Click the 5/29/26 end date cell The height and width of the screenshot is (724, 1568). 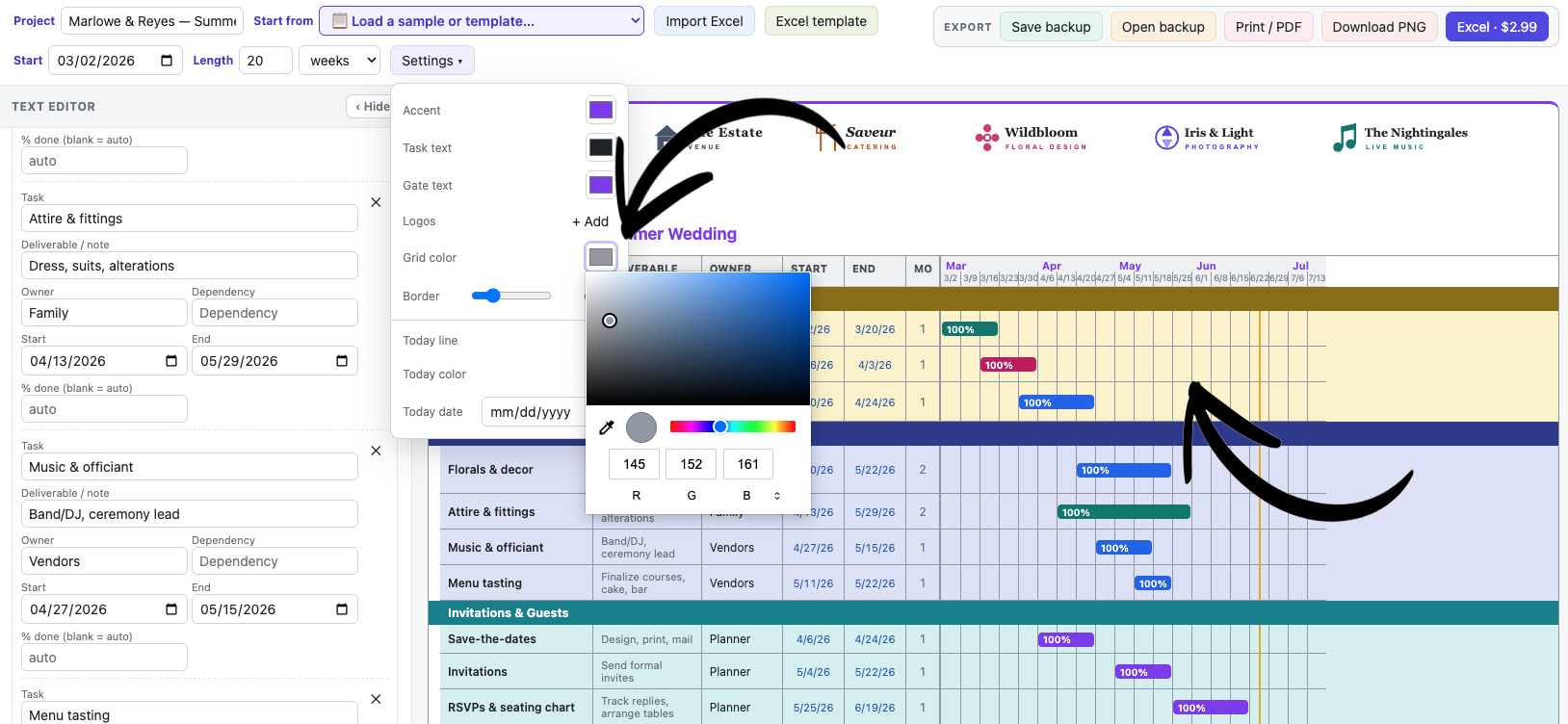coord(875,512)
